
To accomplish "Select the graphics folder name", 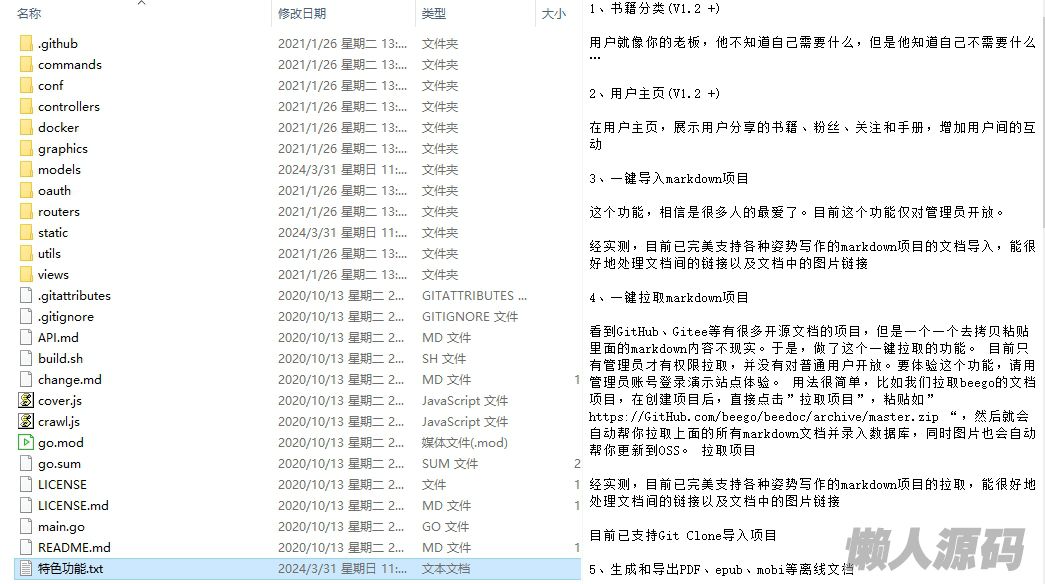I will click(x=63, y=149).
